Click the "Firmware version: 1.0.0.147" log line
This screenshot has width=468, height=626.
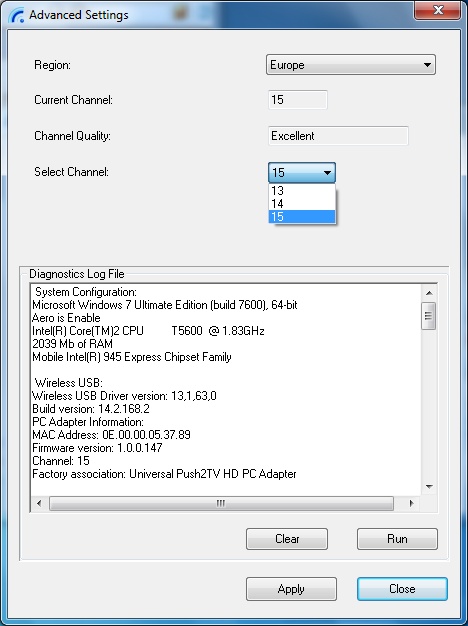(x=97, y=448)
